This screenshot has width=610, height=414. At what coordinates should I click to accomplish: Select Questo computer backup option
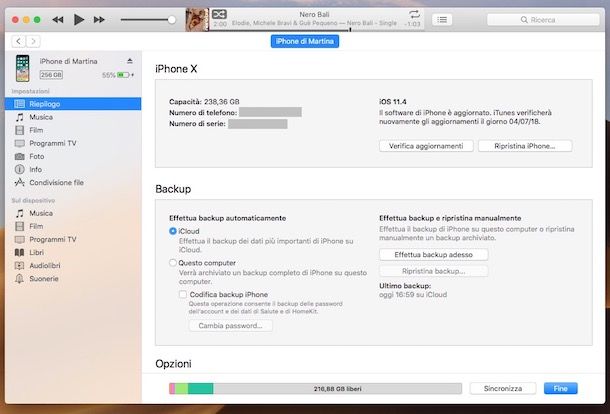pyautogui.click(x=173, y=263)
